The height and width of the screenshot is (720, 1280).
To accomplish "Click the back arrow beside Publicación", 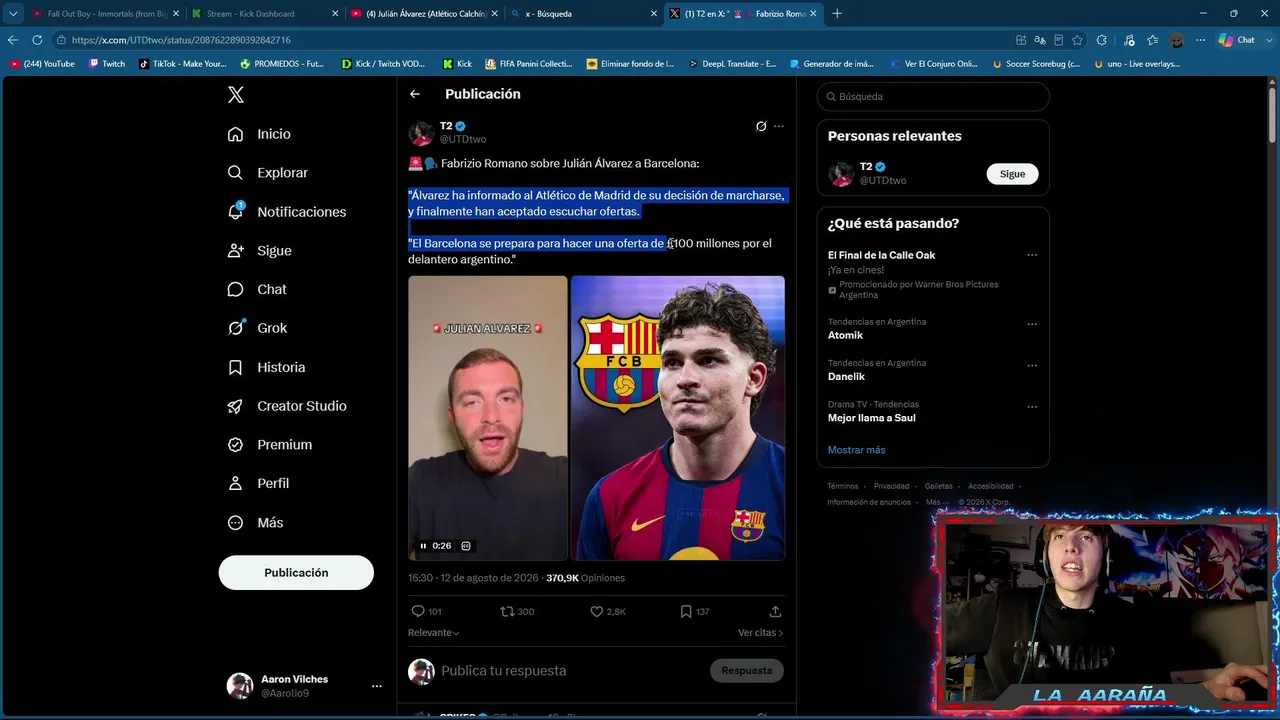I will [415, 94].
